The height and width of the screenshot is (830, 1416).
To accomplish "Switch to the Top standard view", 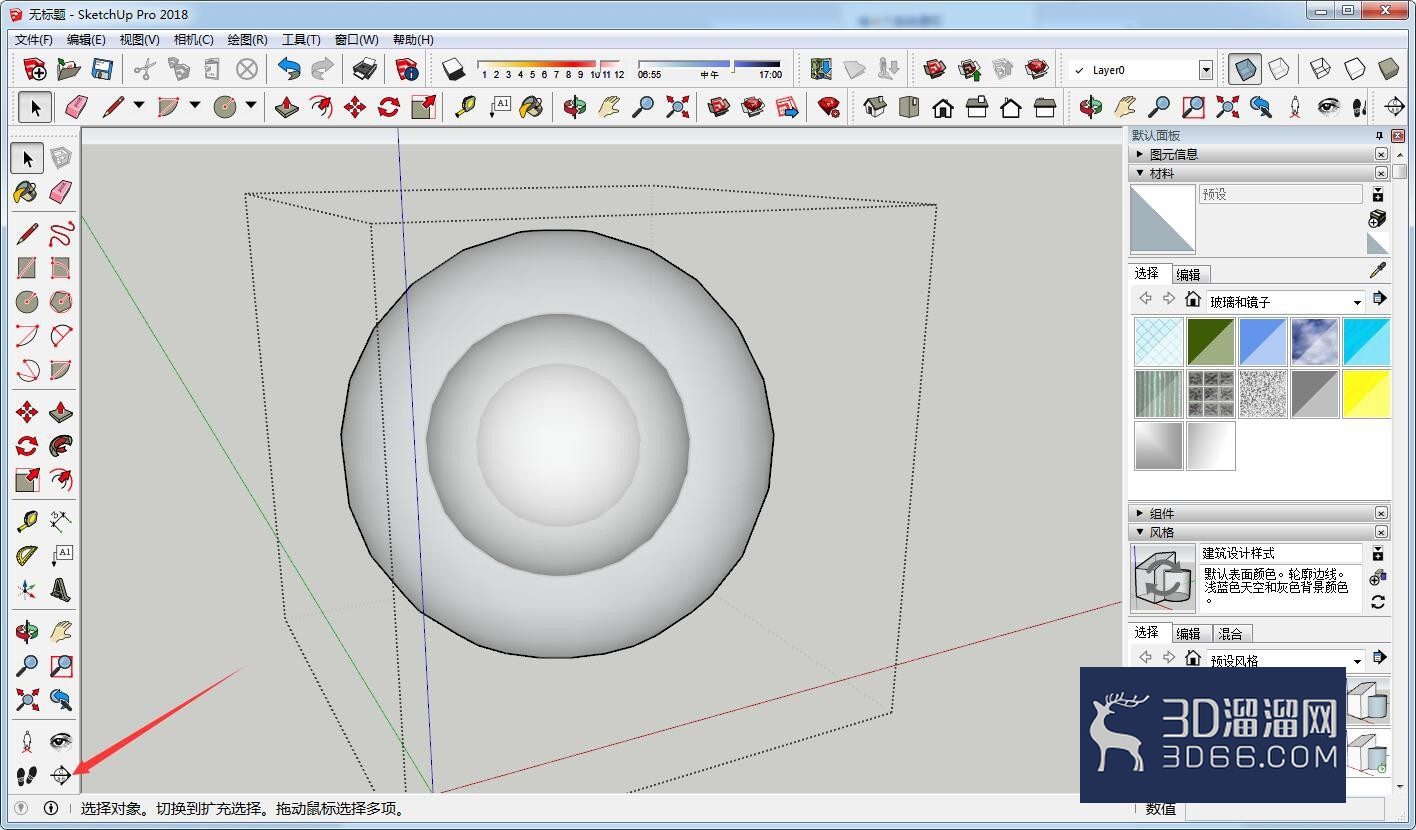I will (x=909, y=107).
